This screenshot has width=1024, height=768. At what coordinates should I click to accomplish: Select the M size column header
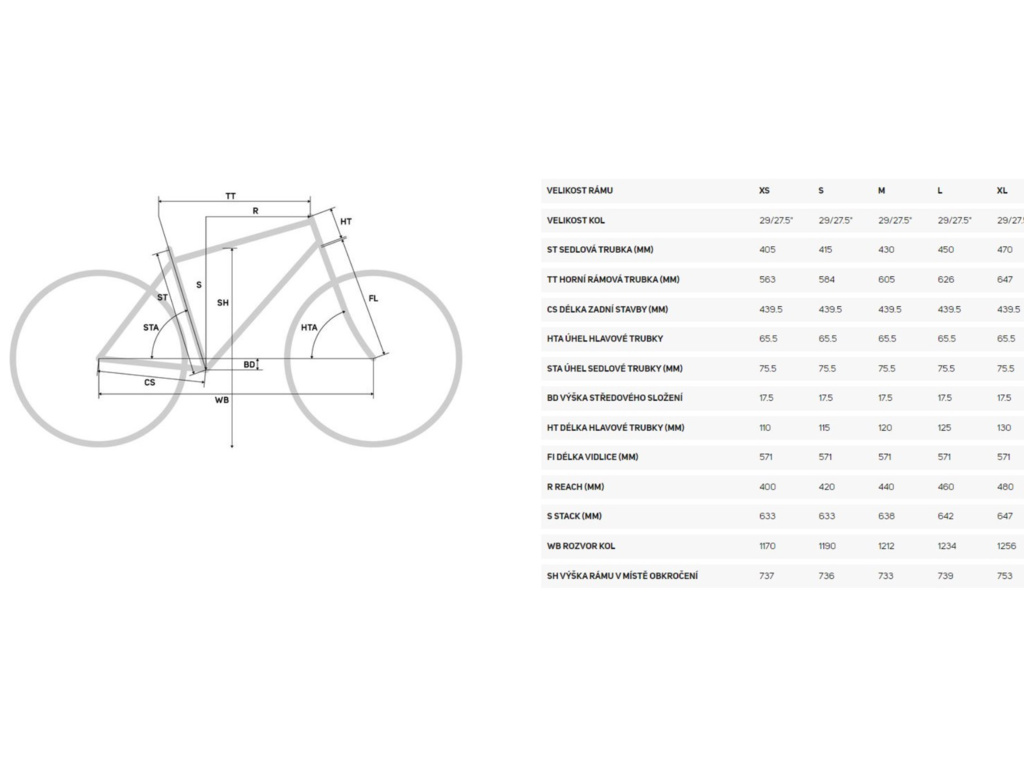[882, 189]
